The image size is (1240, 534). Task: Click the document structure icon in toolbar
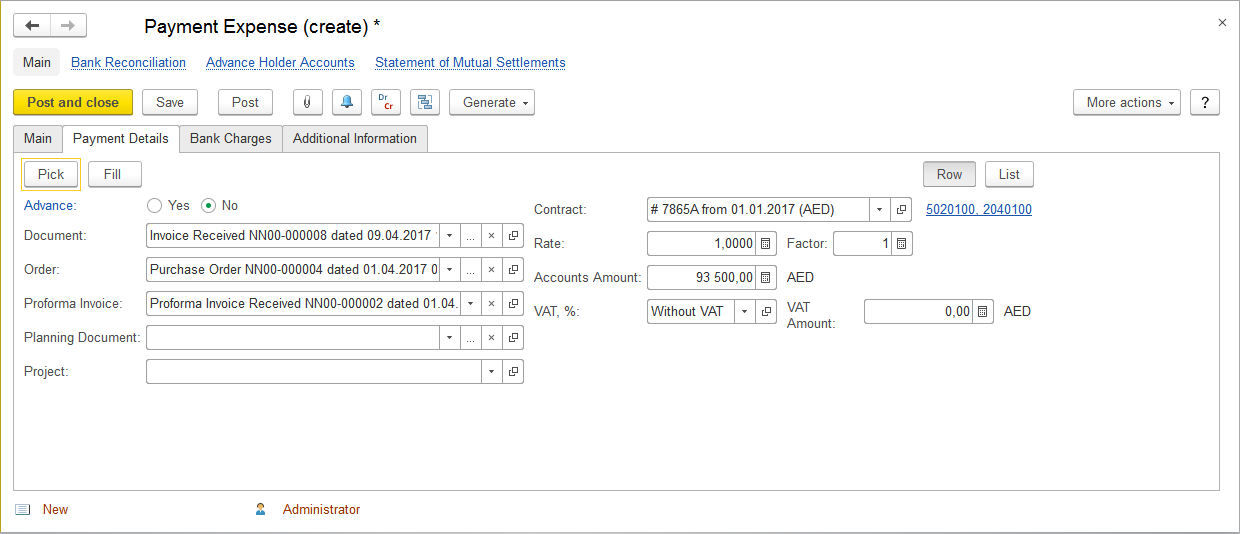(424, 102)
